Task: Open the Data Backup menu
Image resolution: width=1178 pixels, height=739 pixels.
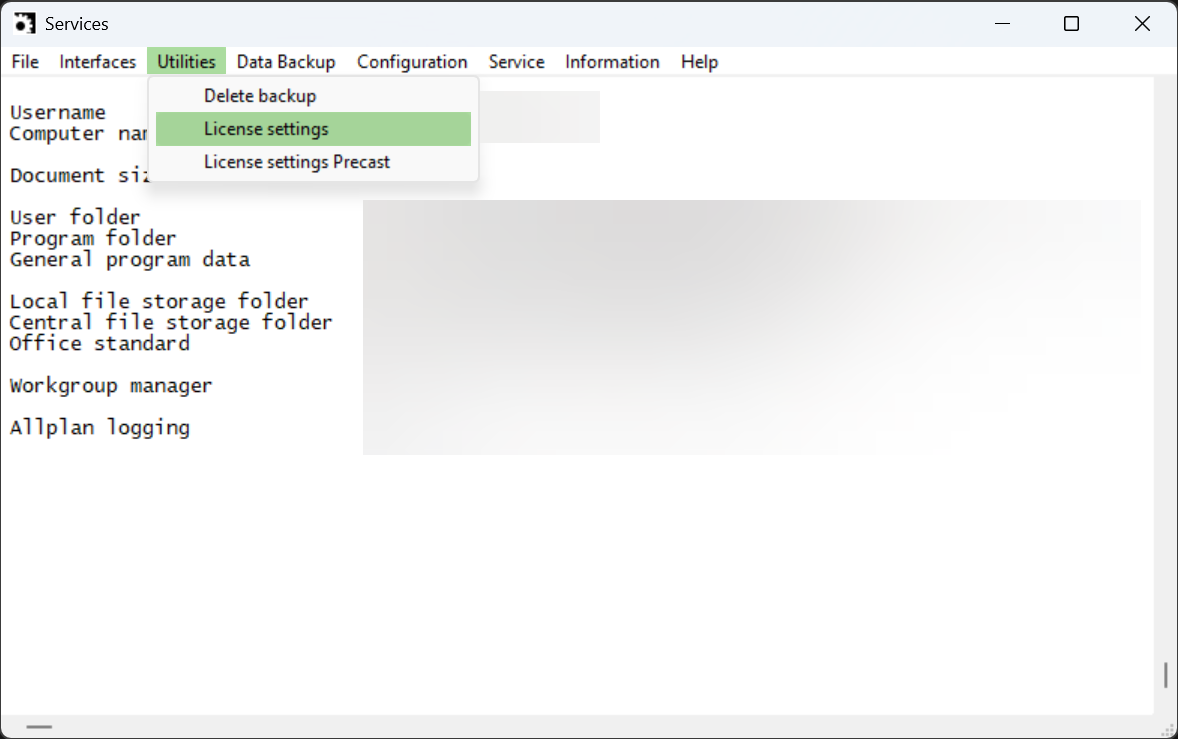Action: point(286,62)
